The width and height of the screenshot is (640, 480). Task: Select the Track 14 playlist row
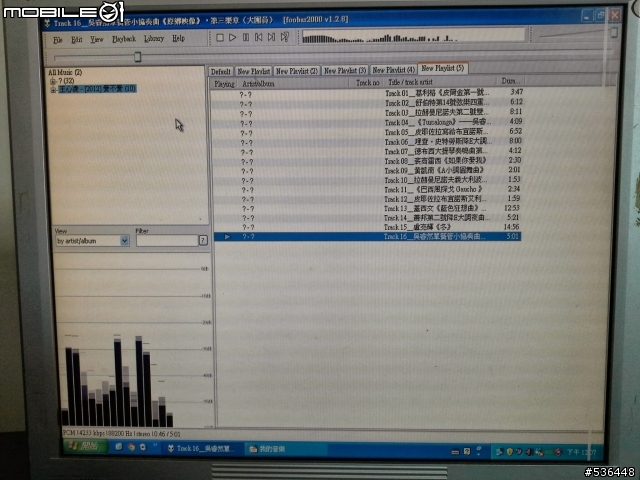pos(367,218)
